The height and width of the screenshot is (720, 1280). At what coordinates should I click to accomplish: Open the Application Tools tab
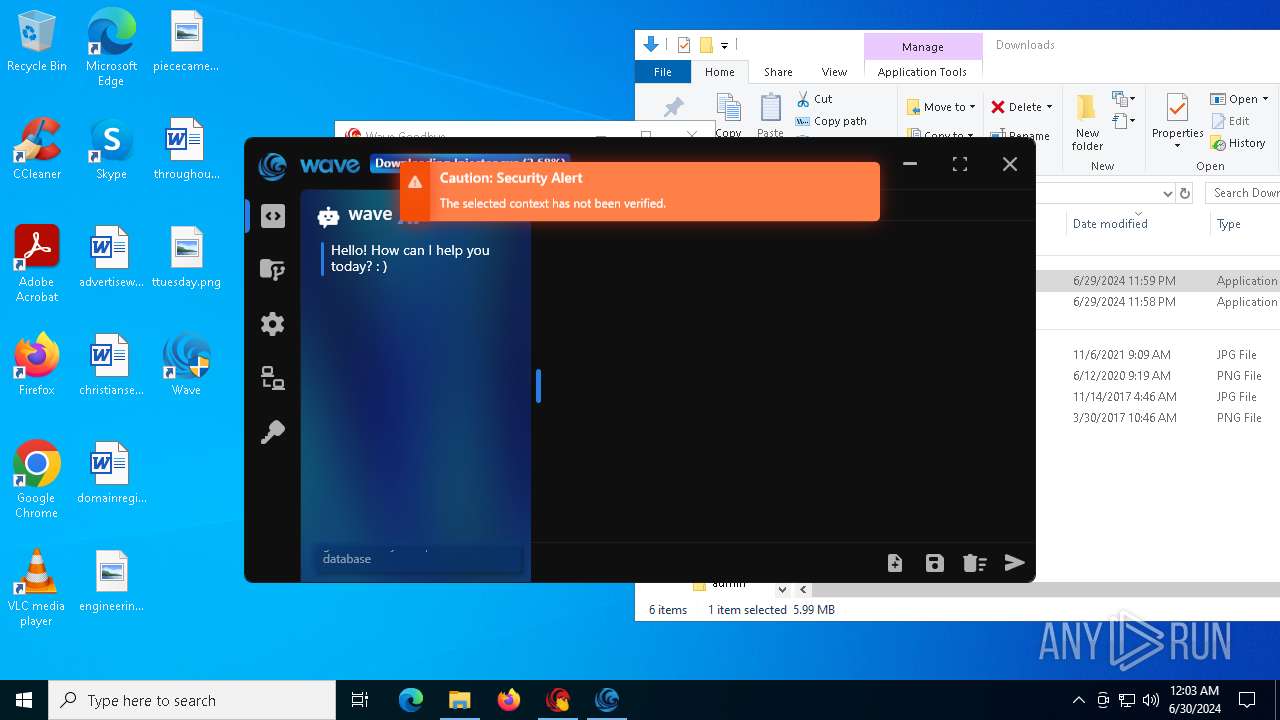point(922,72)
